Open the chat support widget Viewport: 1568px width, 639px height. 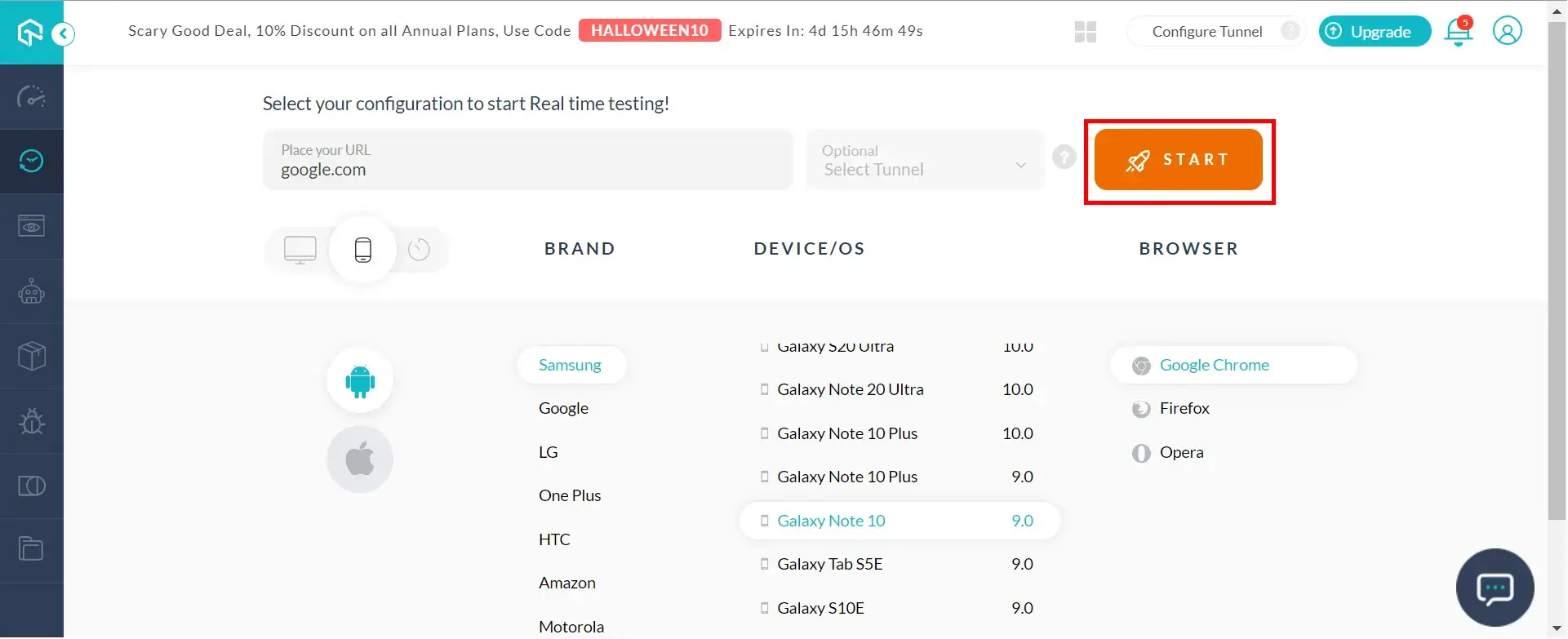pyautogui.click(x=1495, y=588)
